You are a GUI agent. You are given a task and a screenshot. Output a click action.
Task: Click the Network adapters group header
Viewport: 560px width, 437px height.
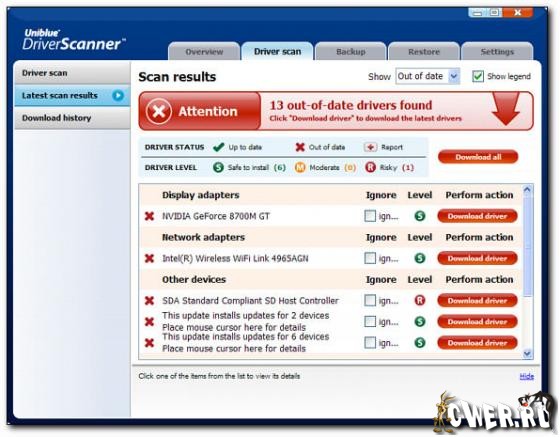click(203, 237)
